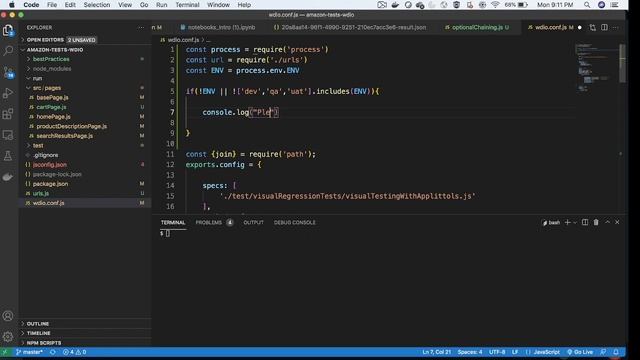Collapse the src/pages folder
The width and height of the screenshot is (640, 360).
[47, 88]
